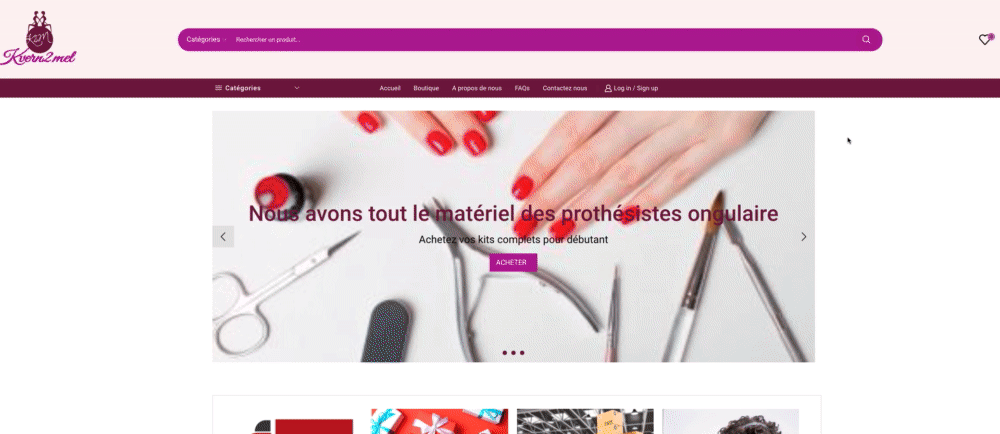Click the Catégories hamburger lines icon

click(218, 88)
